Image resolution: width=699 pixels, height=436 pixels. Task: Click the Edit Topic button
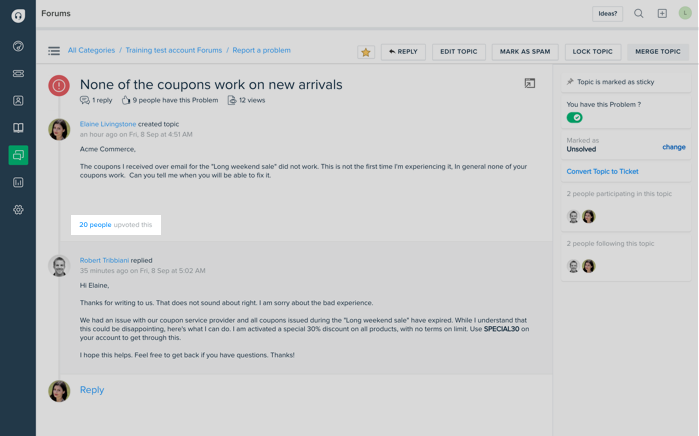click(x=459, y=51)
